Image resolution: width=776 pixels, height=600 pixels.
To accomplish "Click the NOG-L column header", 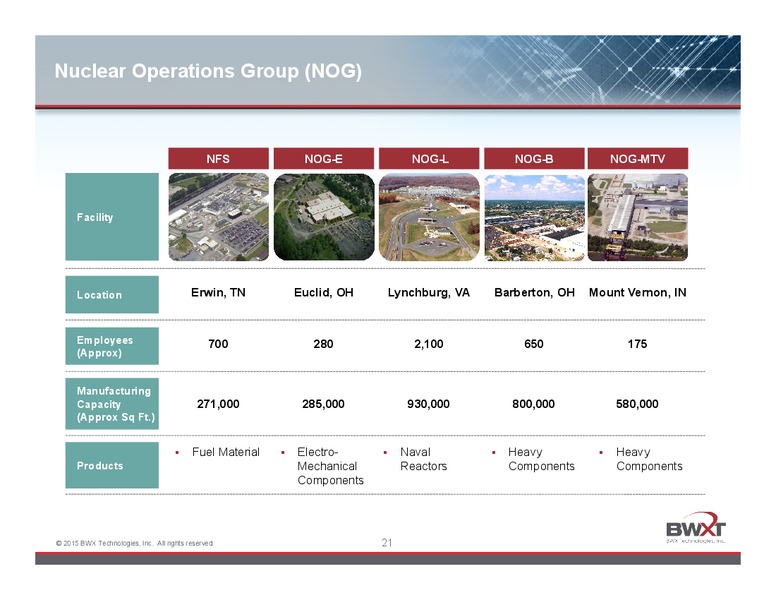I will pyautogui.click(x=429, y=158).
